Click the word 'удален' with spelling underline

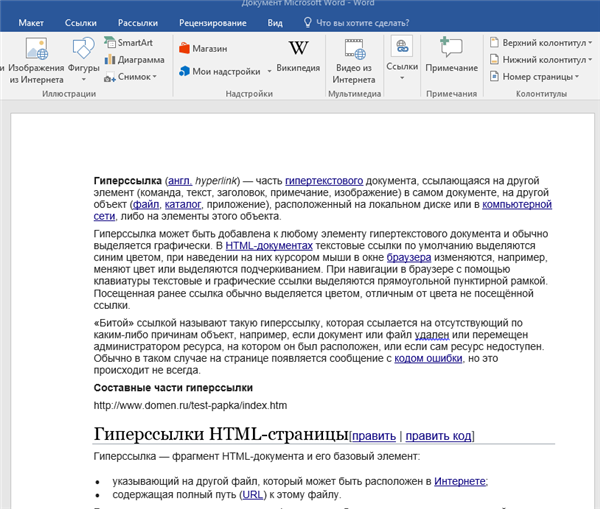click(432, 335)
